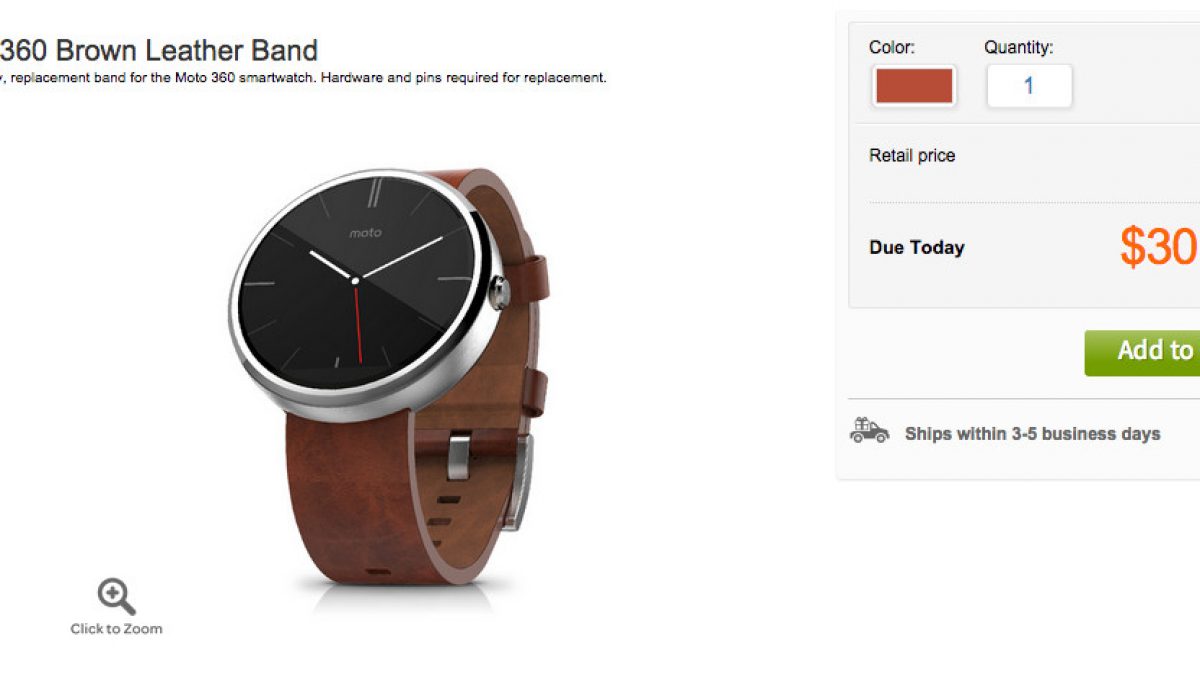Click the green Add to cart button
1200x675 pixels.
[x=1142, y=352]
